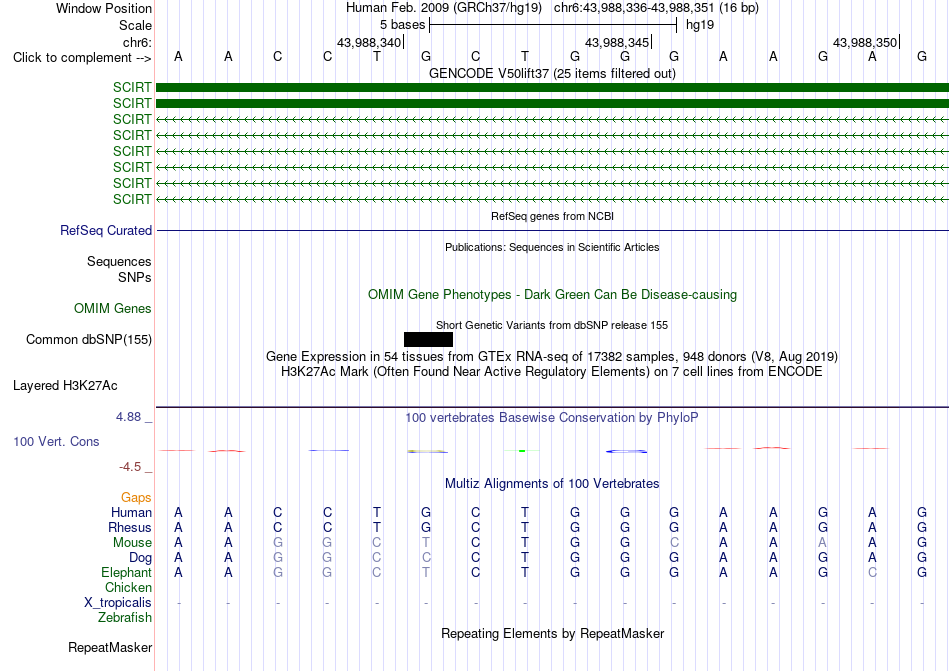Open the 'RefSeq genes from NCBI' title
Image resolution: width=950 pixels, height=671 pixels.
[552, 216]
